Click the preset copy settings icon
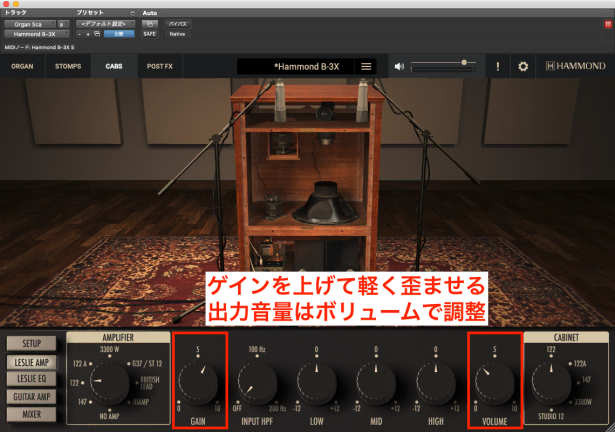615x432 pixels. [97, 34]
